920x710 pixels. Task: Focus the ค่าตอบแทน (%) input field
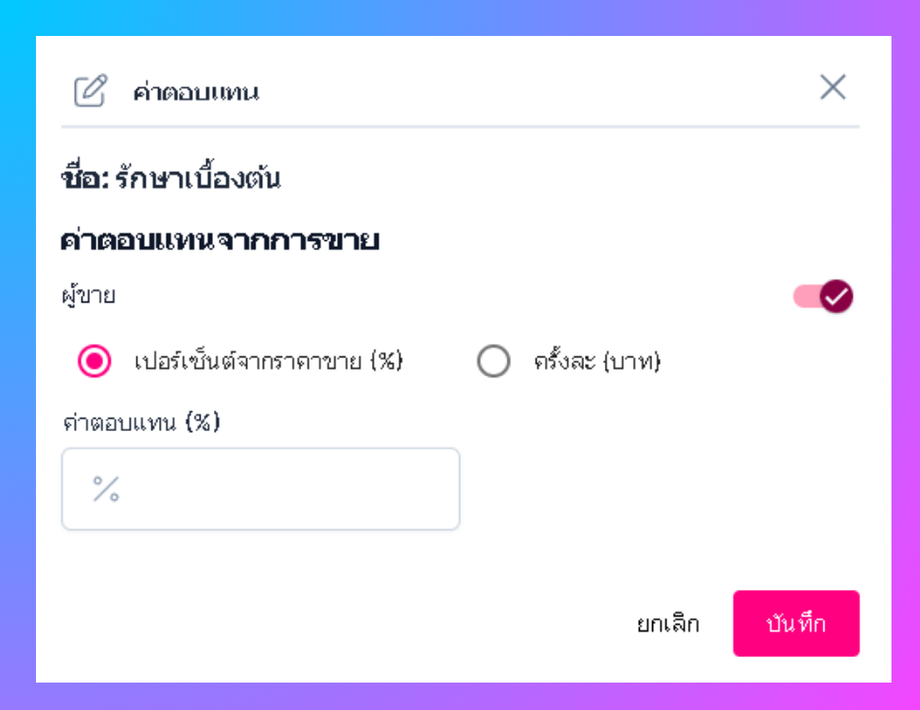[x=280, y=489]
